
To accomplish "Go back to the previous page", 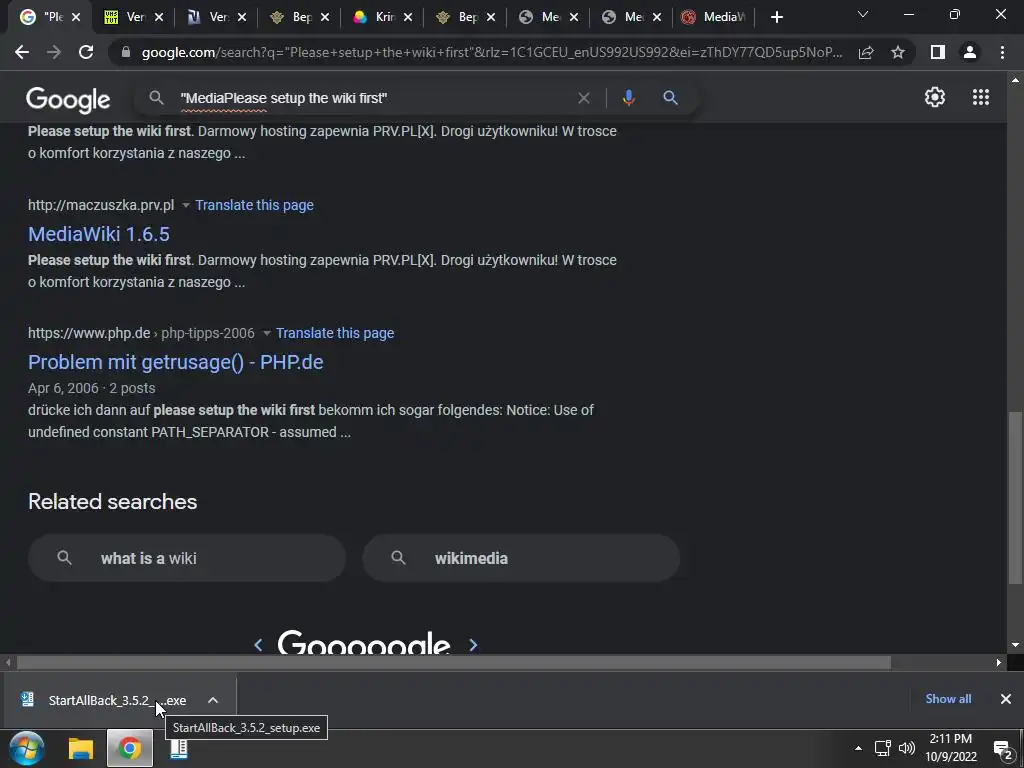I will tap(22, 52).
